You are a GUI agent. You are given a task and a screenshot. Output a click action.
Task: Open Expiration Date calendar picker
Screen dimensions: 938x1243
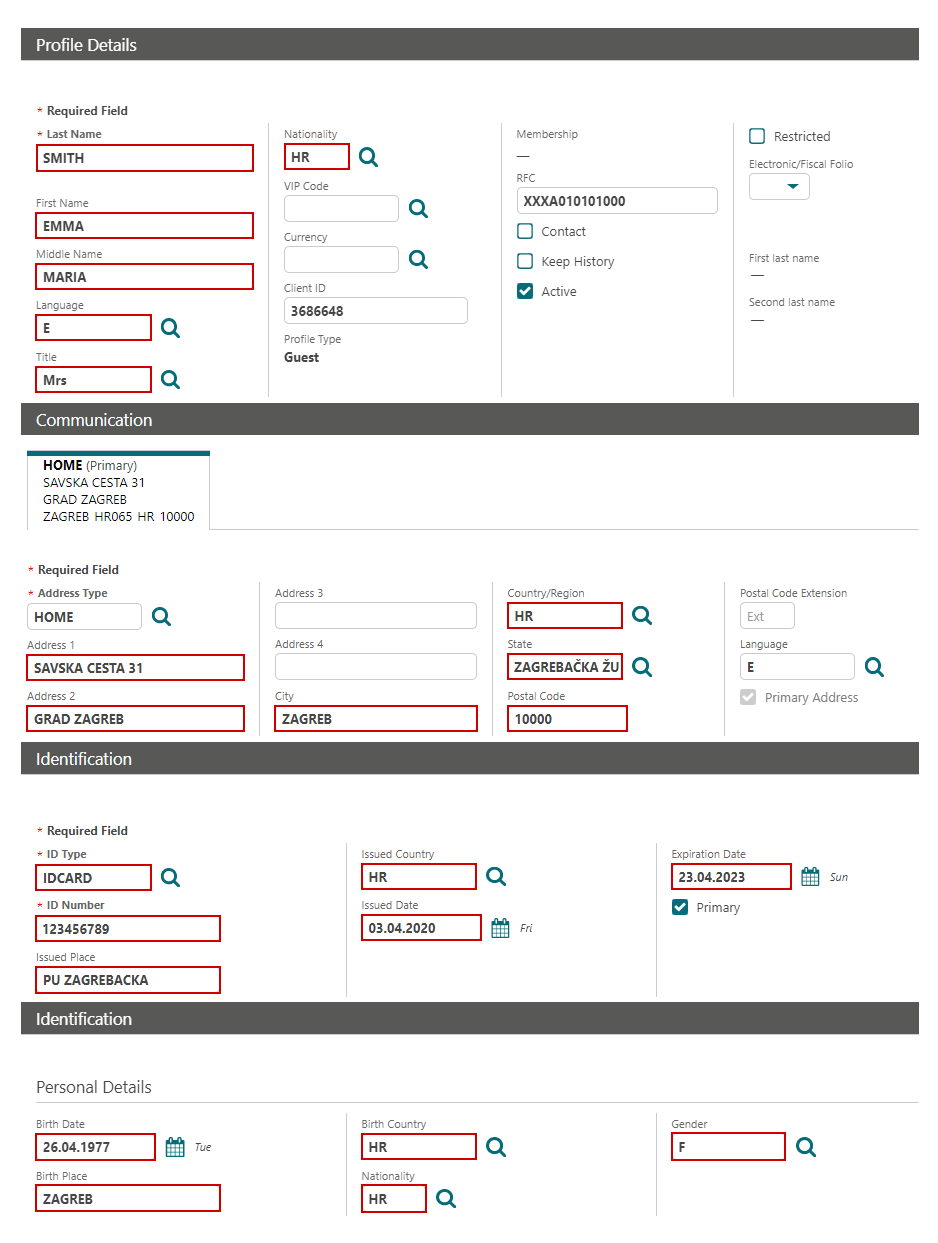[x=811, y=877]
